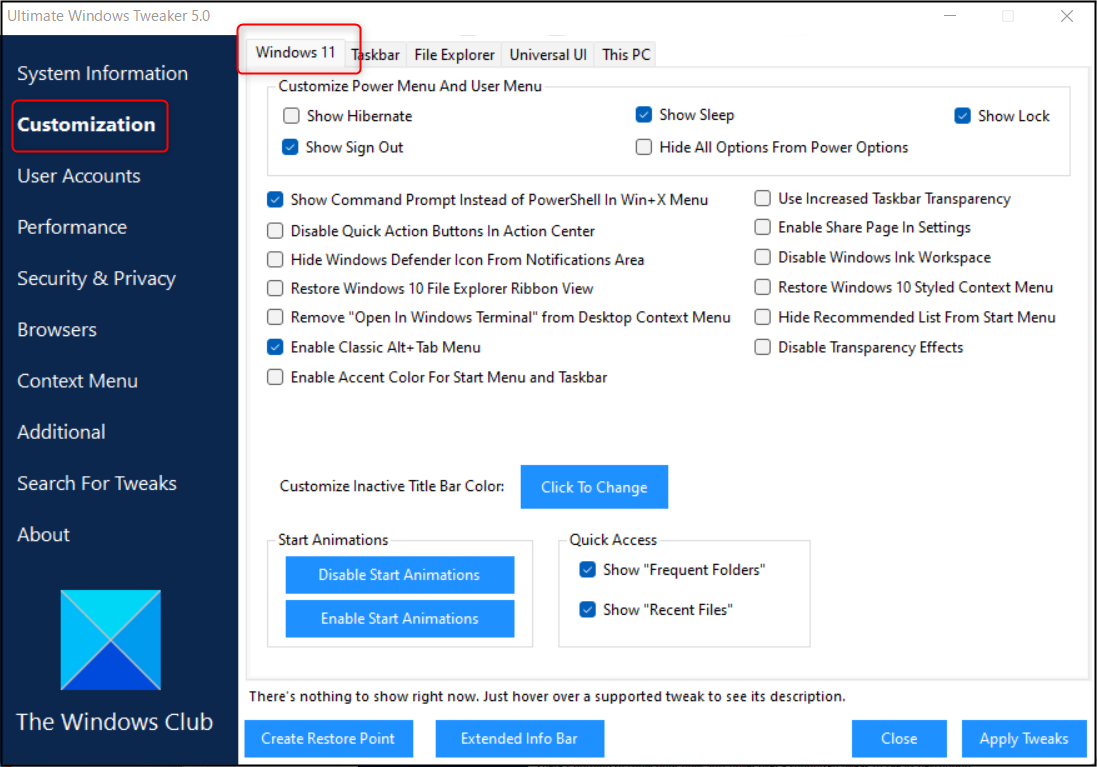Click The Windows Club text link
Viewport: 1097px width, 767px height.
tap(114, 722)
